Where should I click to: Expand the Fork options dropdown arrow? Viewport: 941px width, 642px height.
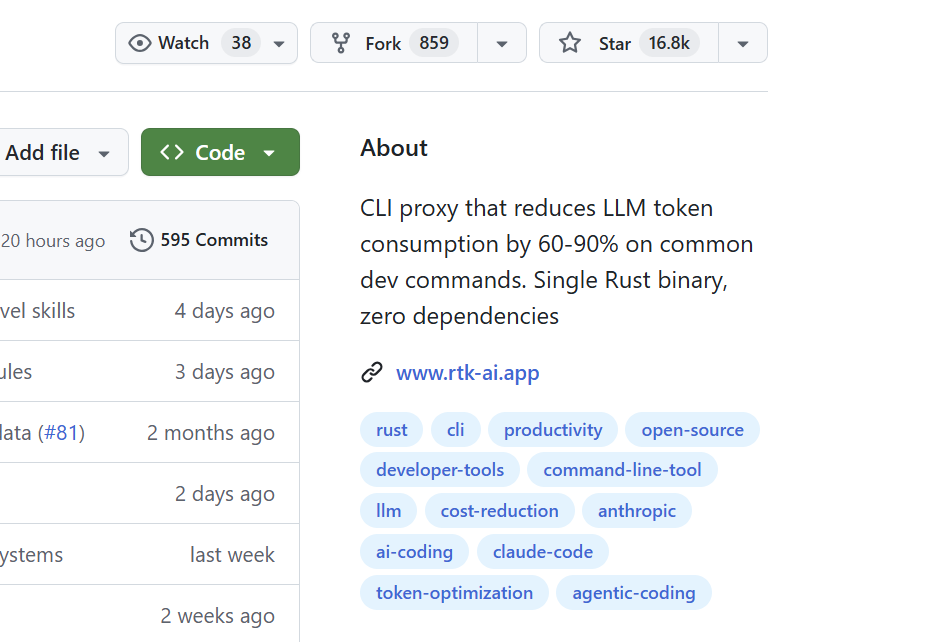pyautogui.click(x=502, y=43)
